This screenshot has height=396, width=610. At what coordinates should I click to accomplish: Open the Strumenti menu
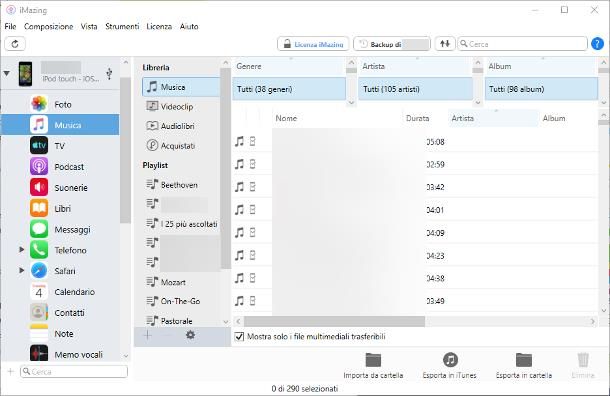click(x=122, y=26)
